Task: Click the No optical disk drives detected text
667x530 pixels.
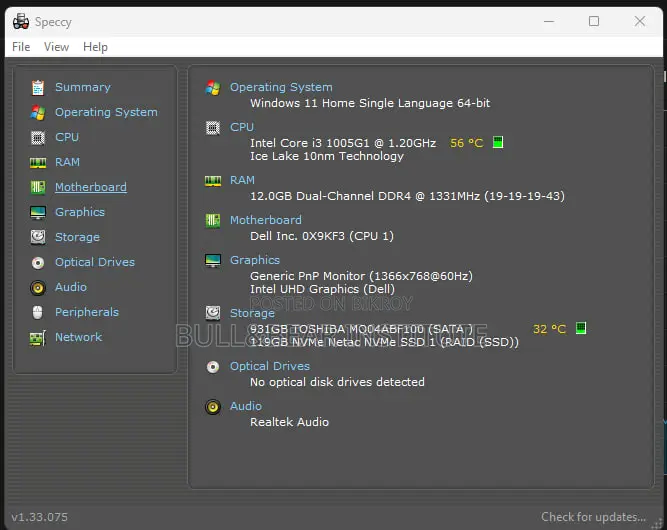Action: tap(337, 382)
